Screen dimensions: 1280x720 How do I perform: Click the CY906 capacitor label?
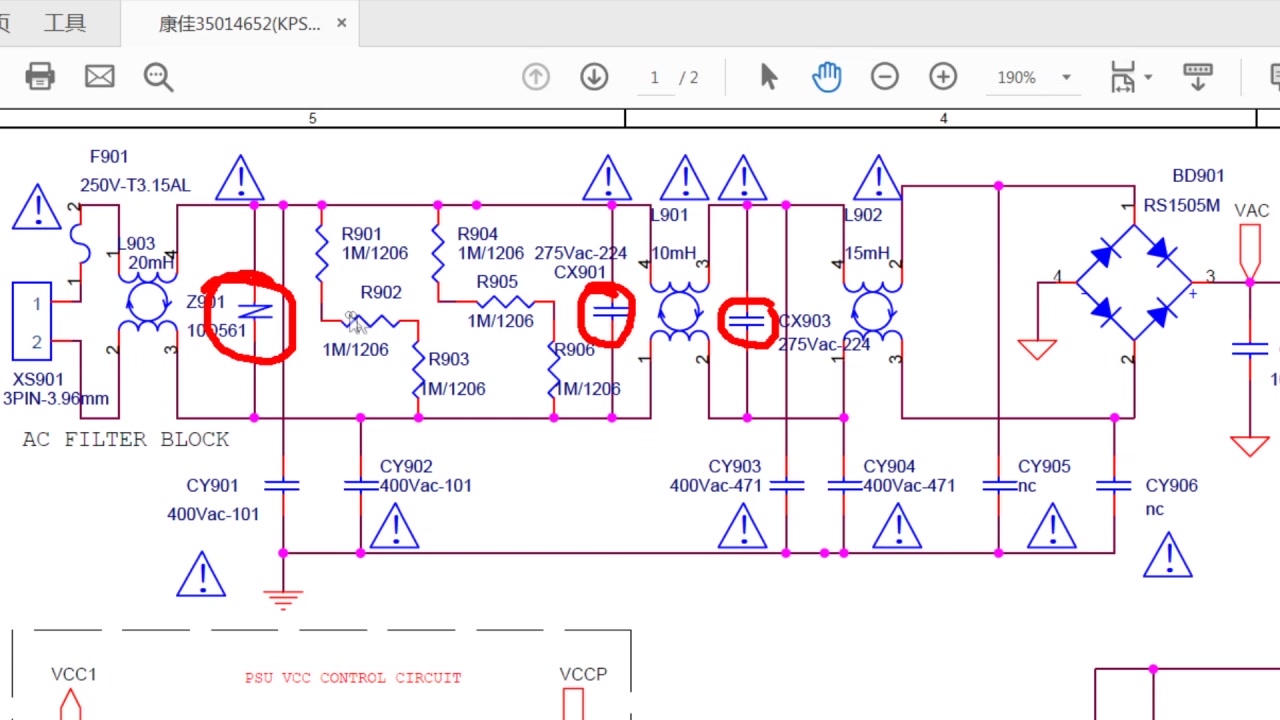click(1171, 486)
